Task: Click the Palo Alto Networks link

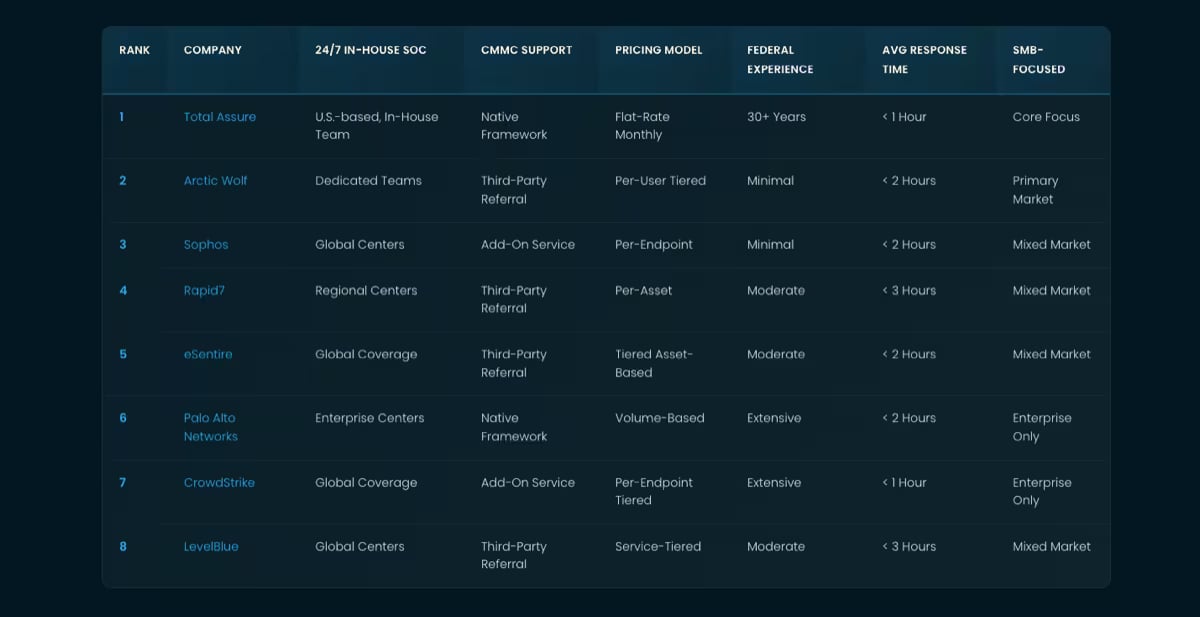Action: tap(211, 428)
